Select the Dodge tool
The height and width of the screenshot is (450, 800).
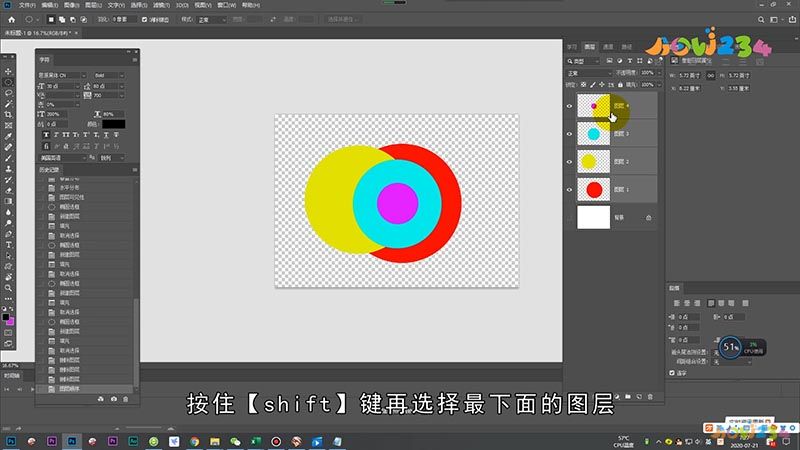8,223
